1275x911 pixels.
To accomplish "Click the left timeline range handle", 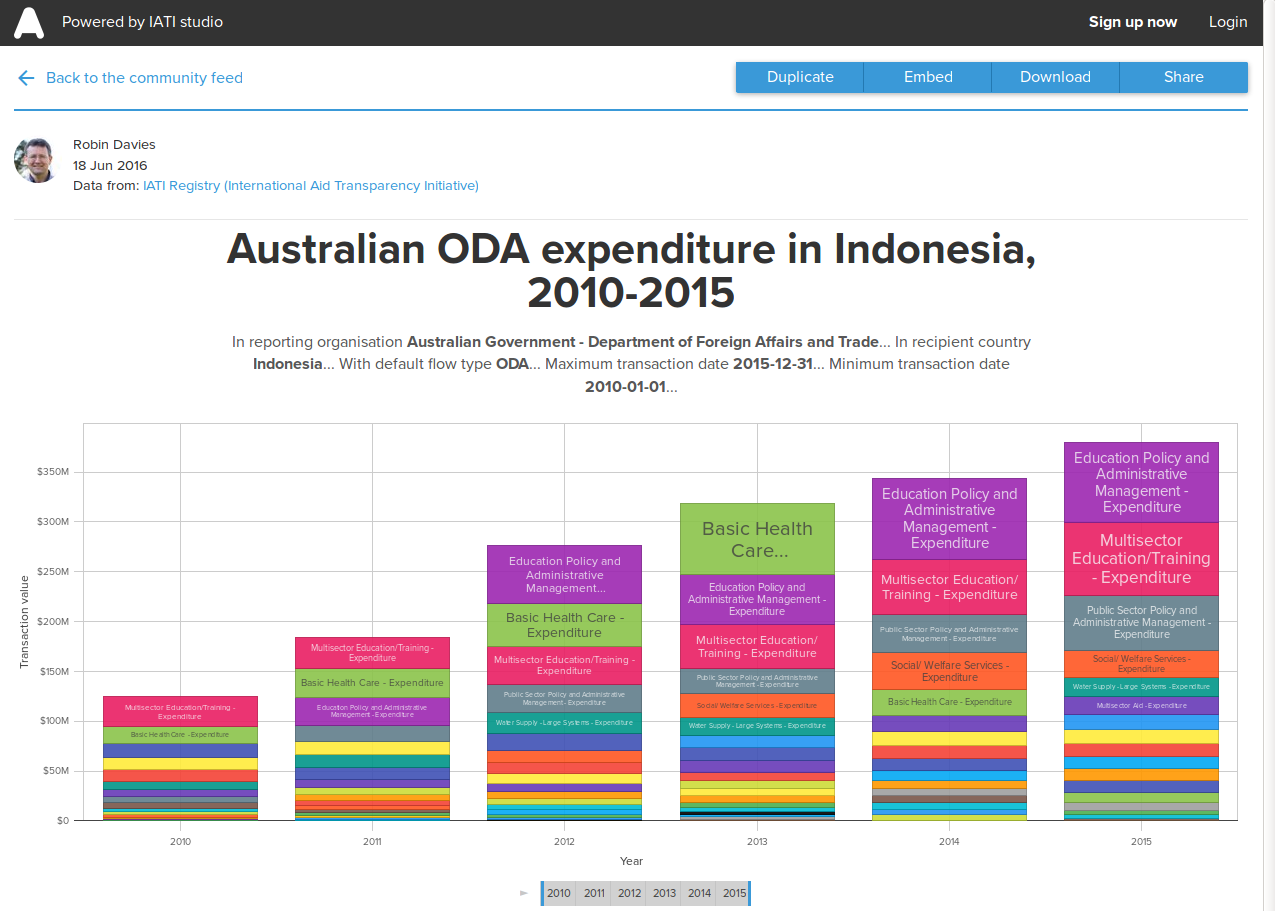I will point(542,893).
